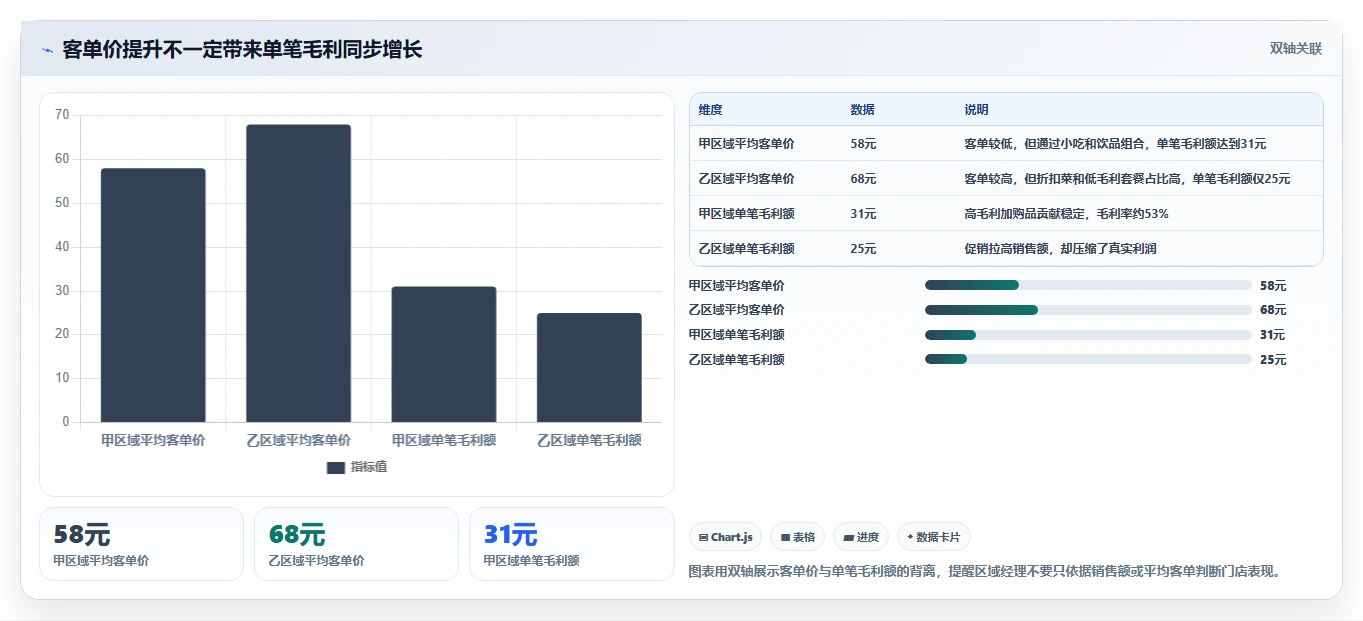Click the 甲区域平均客单价 progress bar

coord(1088,285)
